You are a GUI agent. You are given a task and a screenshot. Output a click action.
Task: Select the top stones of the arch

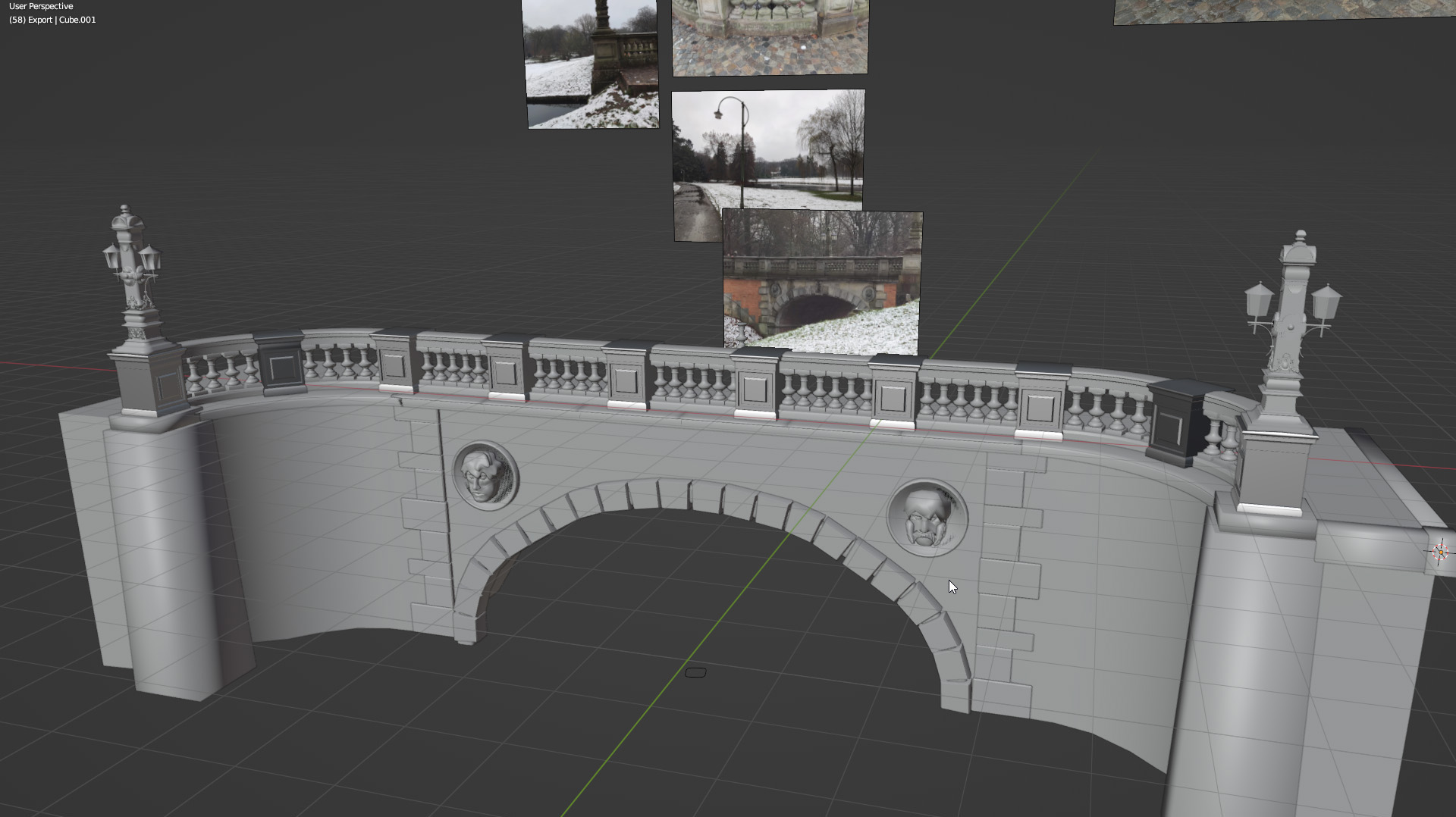pos(675,494)
